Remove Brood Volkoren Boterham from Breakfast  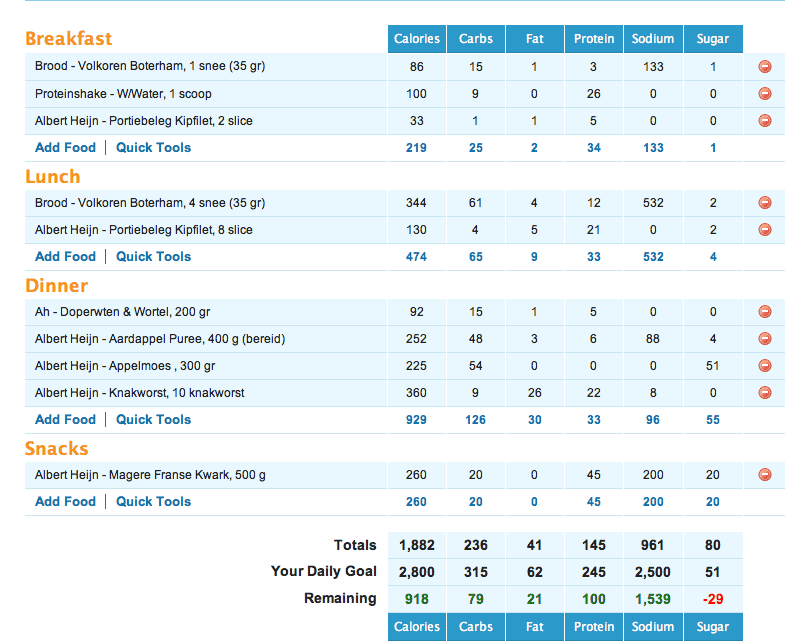765,67
